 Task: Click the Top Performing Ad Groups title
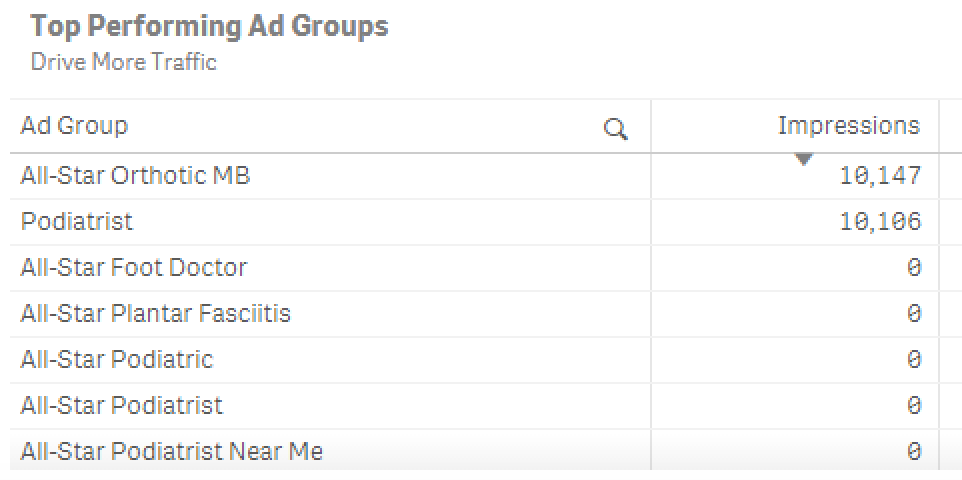(x=209, y=27)
